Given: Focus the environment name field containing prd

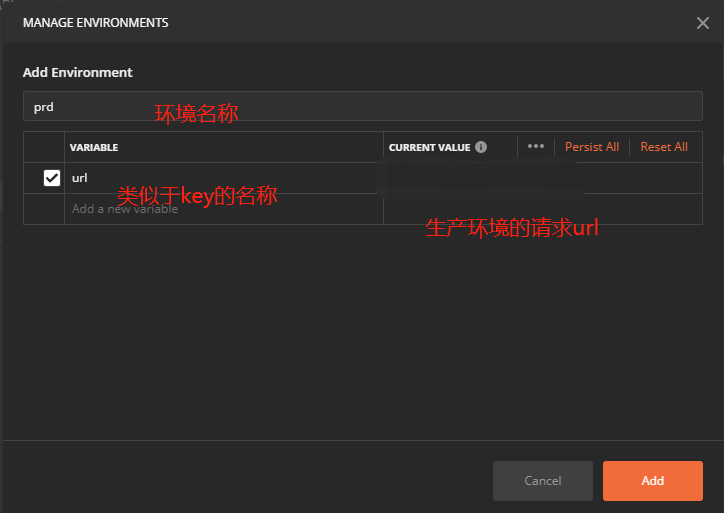Looking at the screenshot, I should pos(360,106).
